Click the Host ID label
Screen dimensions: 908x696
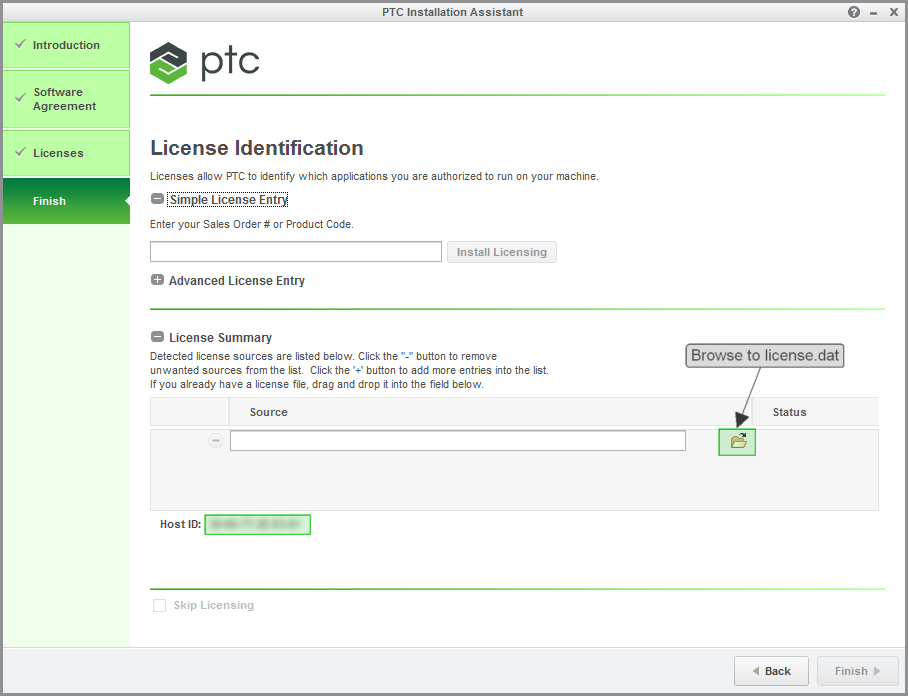tap(180, 525)
